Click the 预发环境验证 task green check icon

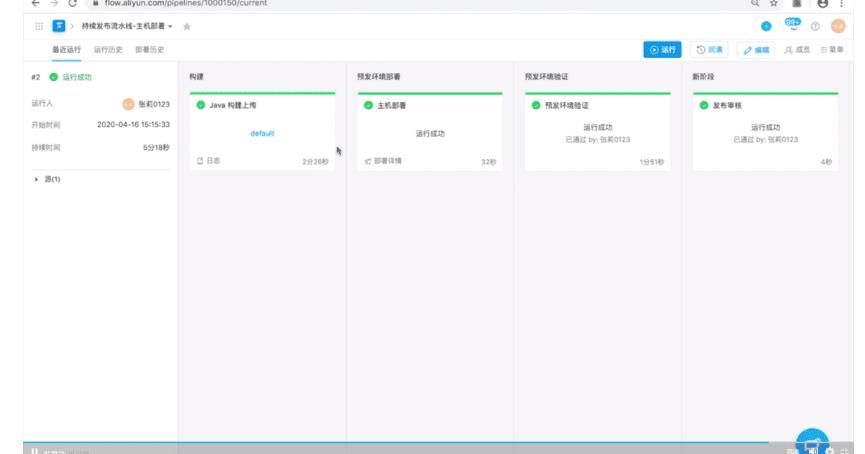(536, 105)
